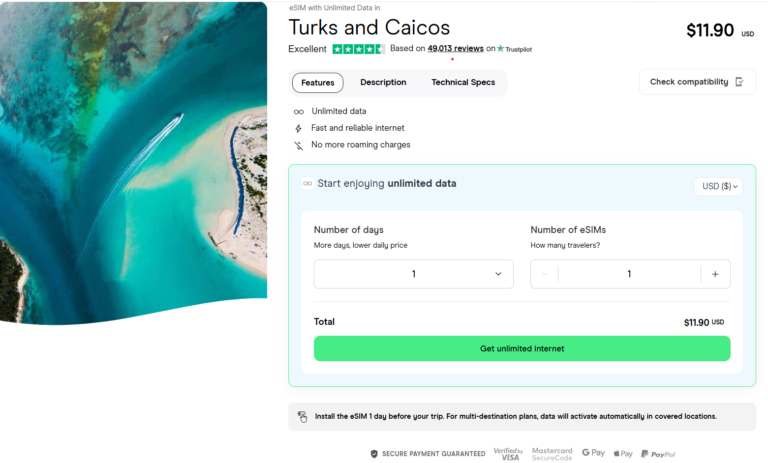Click the Apple Pay icon
The image size is (768, 463).
(623, 453)
